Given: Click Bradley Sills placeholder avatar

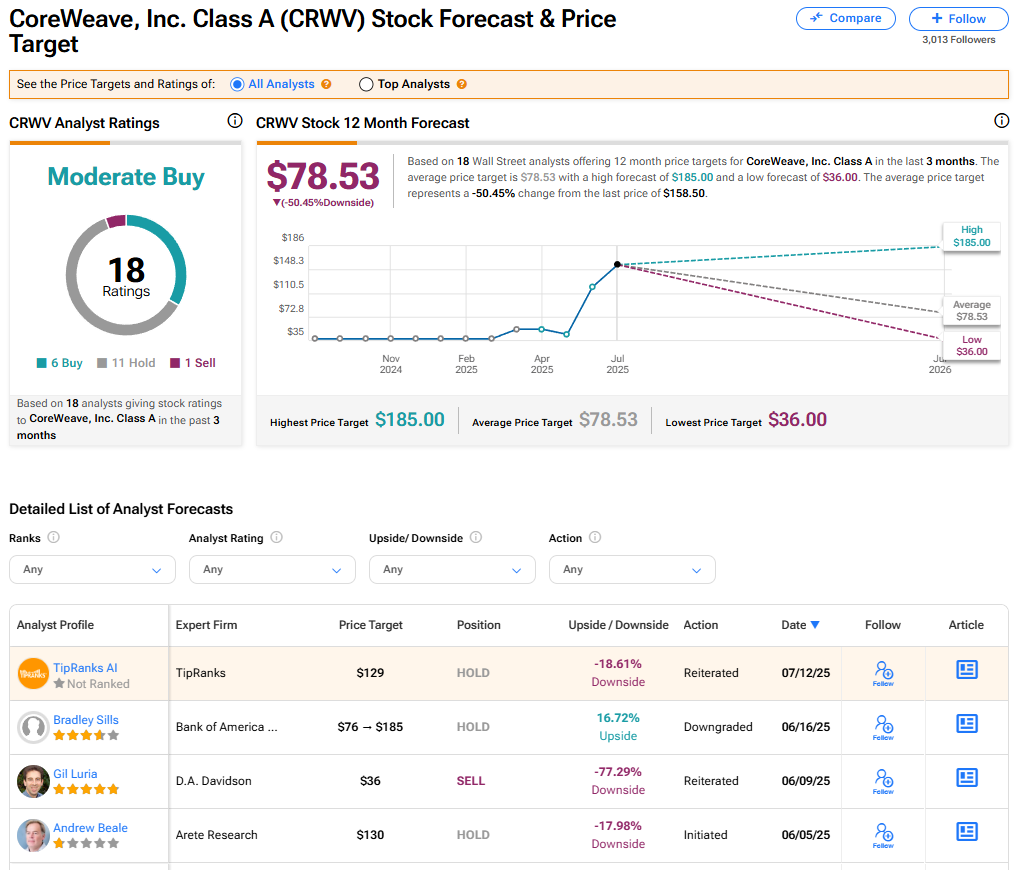Looking at the screenshot, I should click(33, 728).
